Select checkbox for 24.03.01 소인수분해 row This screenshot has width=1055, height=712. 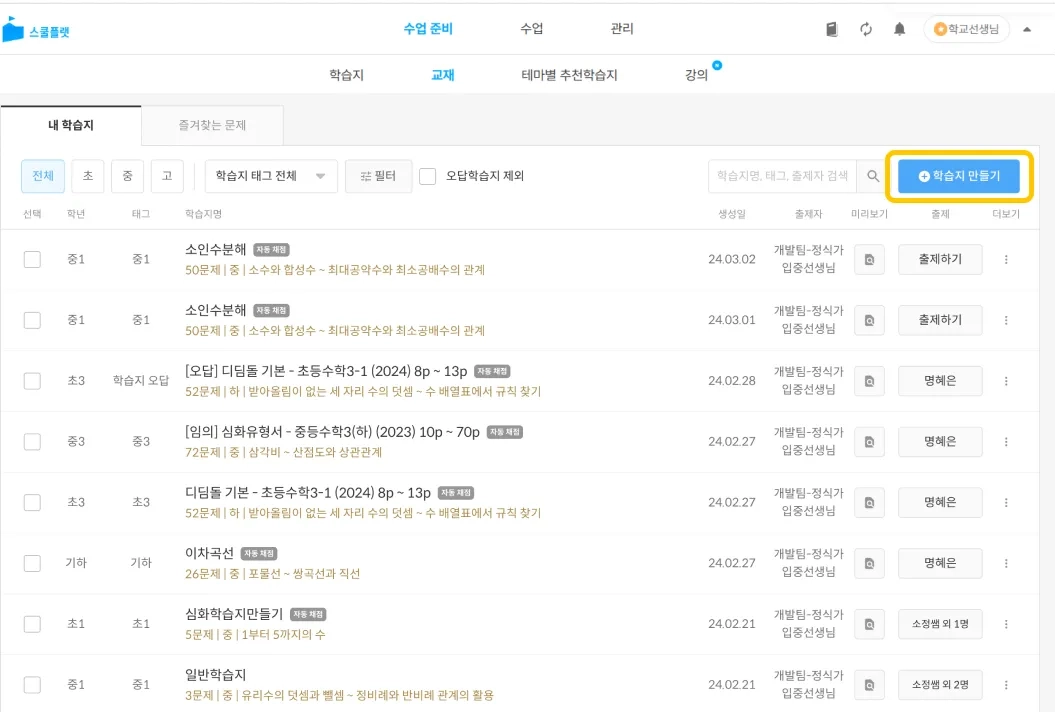(x=32, y=320)
